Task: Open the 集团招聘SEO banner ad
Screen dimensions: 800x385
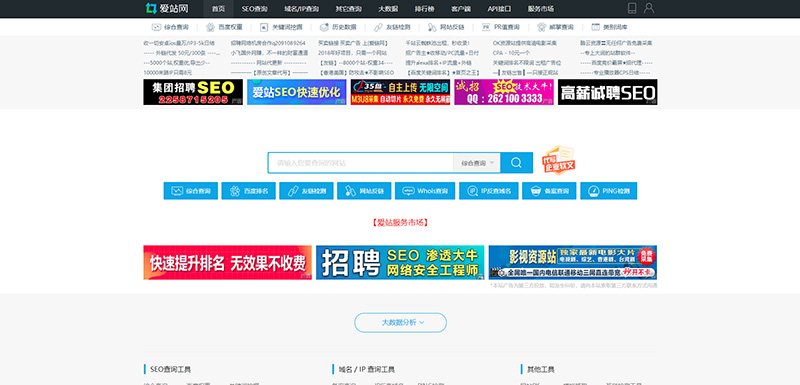Action: pyautogui.click(x=193, y=92)
